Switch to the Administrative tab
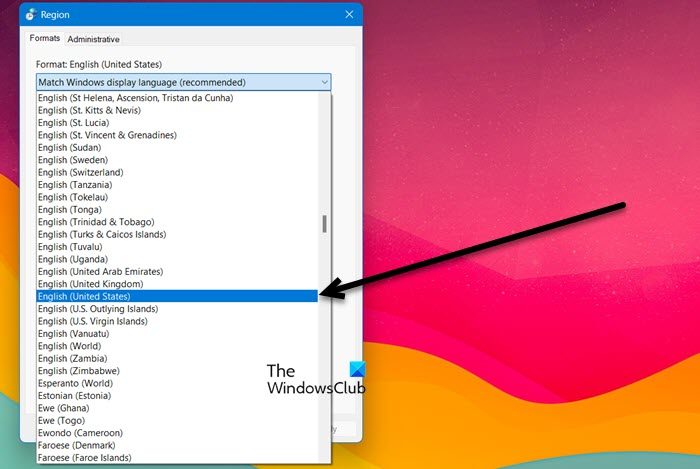This screenshot has height=469, width=700. pos(93,39)
